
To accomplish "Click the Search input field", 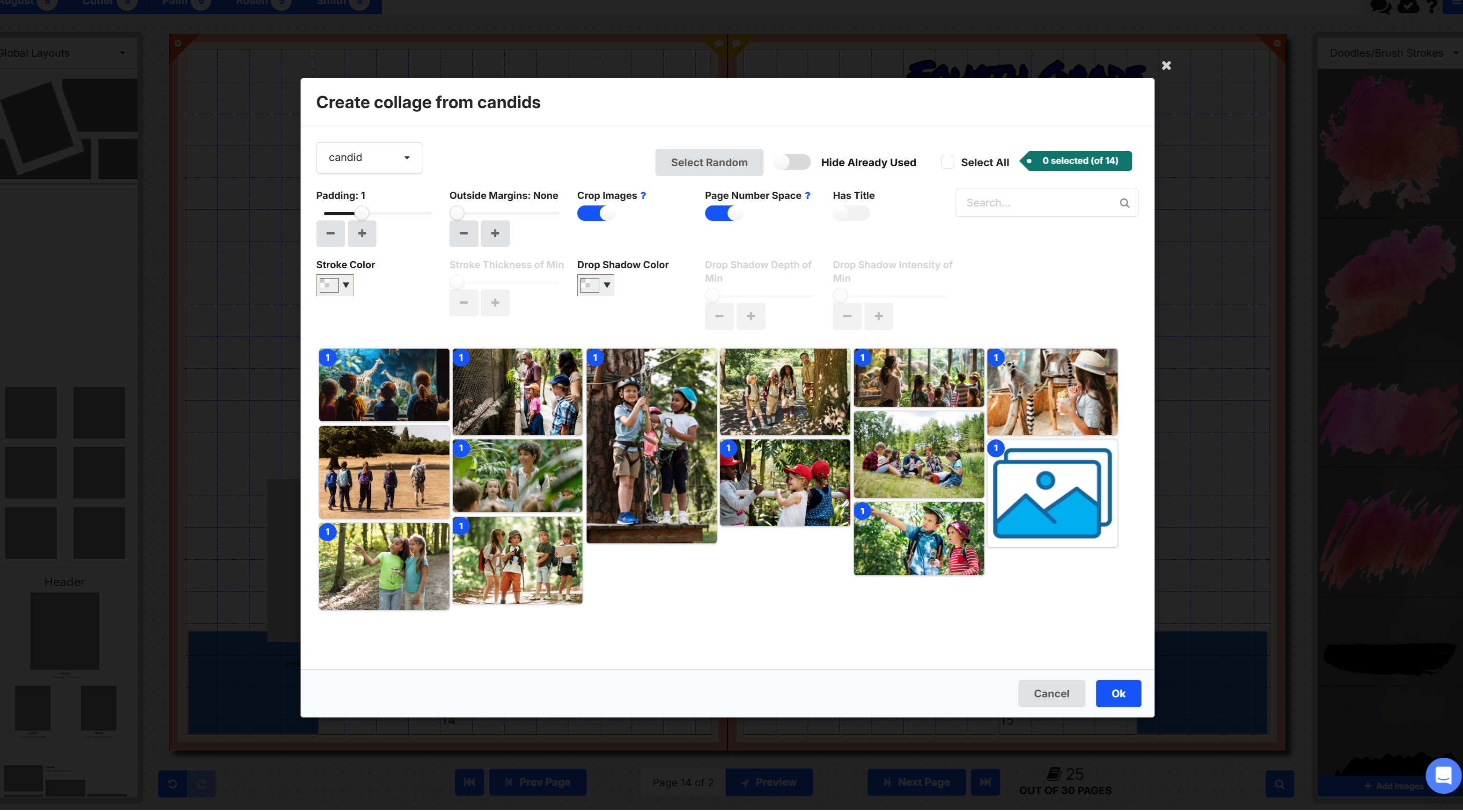I will [1037, 203].
